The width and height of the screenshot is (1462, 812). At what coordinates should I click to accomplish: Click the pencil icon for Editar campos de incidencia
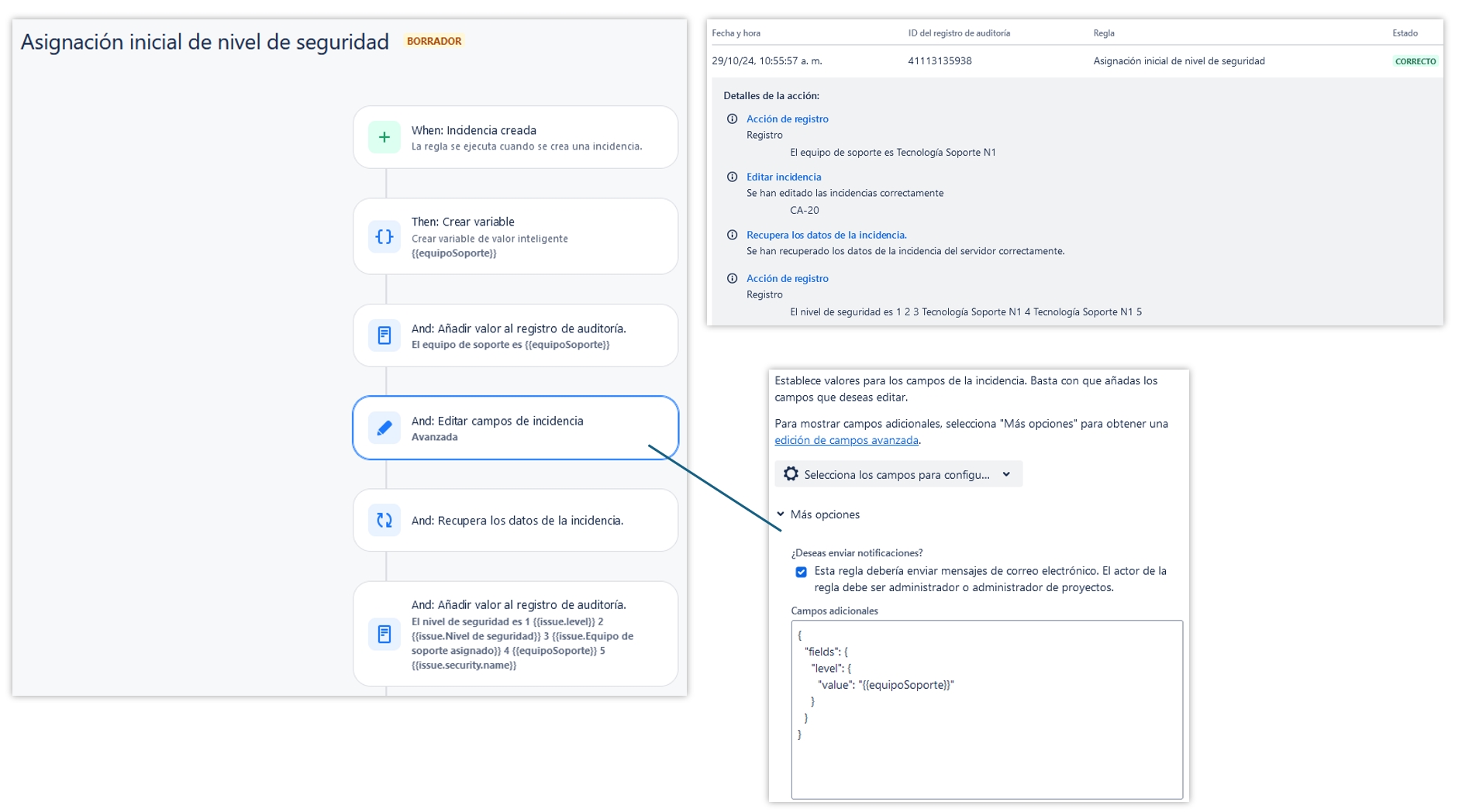[384, 428]
